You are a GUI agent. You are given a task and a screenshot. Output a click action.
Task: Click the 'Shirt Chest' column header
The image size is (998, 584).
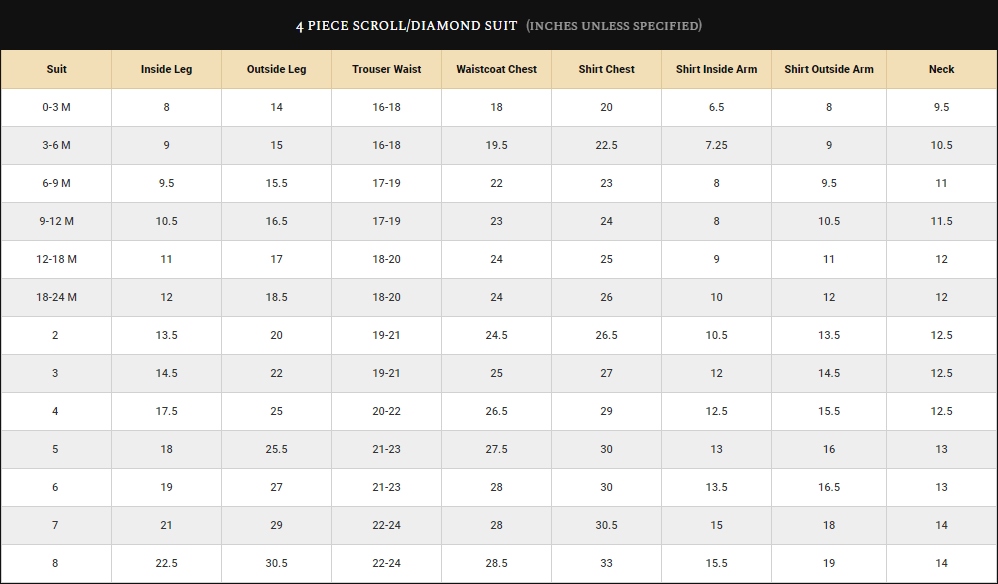[x=606, y=70]
